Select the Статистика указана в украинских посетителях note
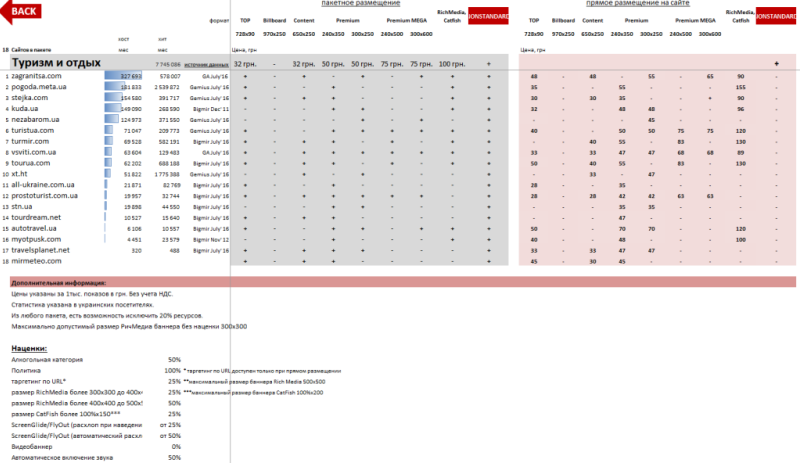 click(83, 305)
